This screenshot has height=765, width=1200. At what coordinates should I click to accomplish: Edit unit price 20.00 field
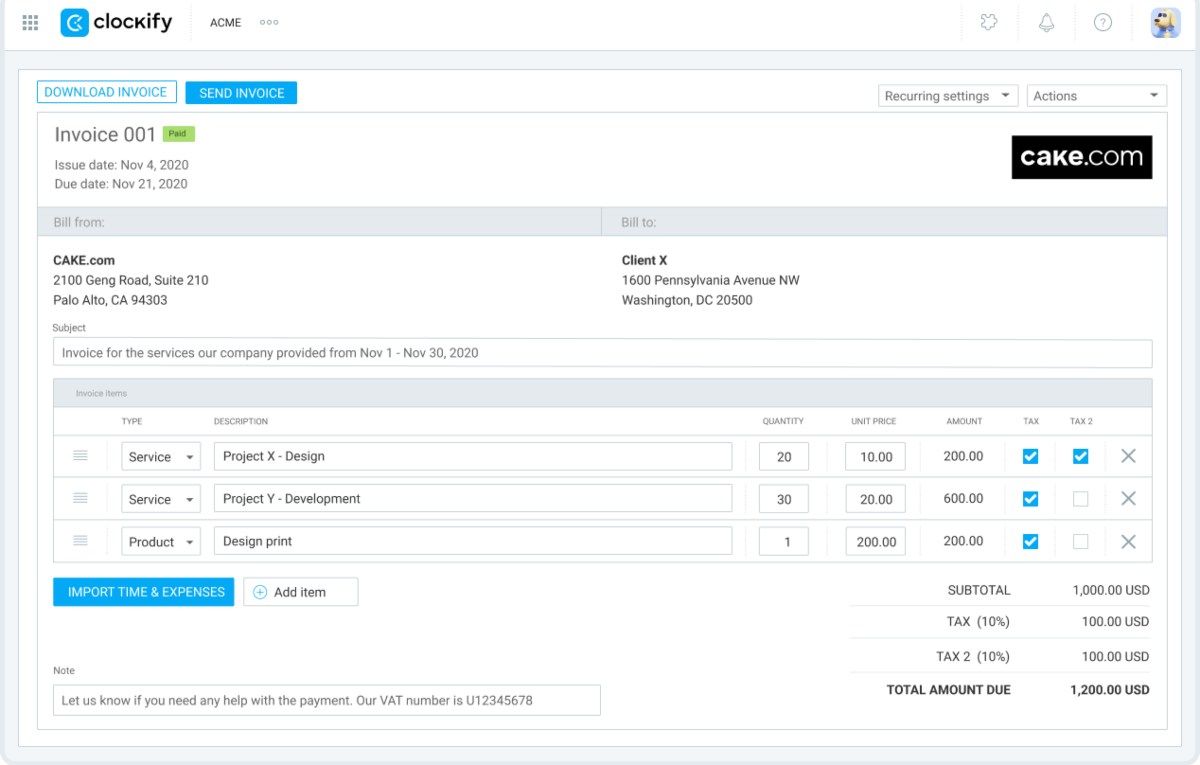[x=876, y=499]
